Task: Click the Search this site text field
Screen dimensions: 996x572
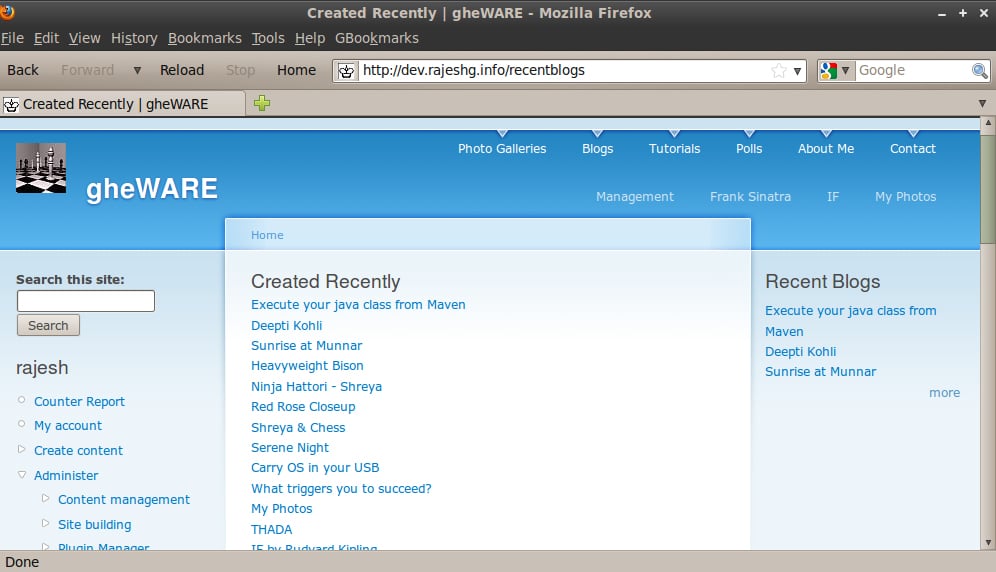Action: [x=86, y=301]
